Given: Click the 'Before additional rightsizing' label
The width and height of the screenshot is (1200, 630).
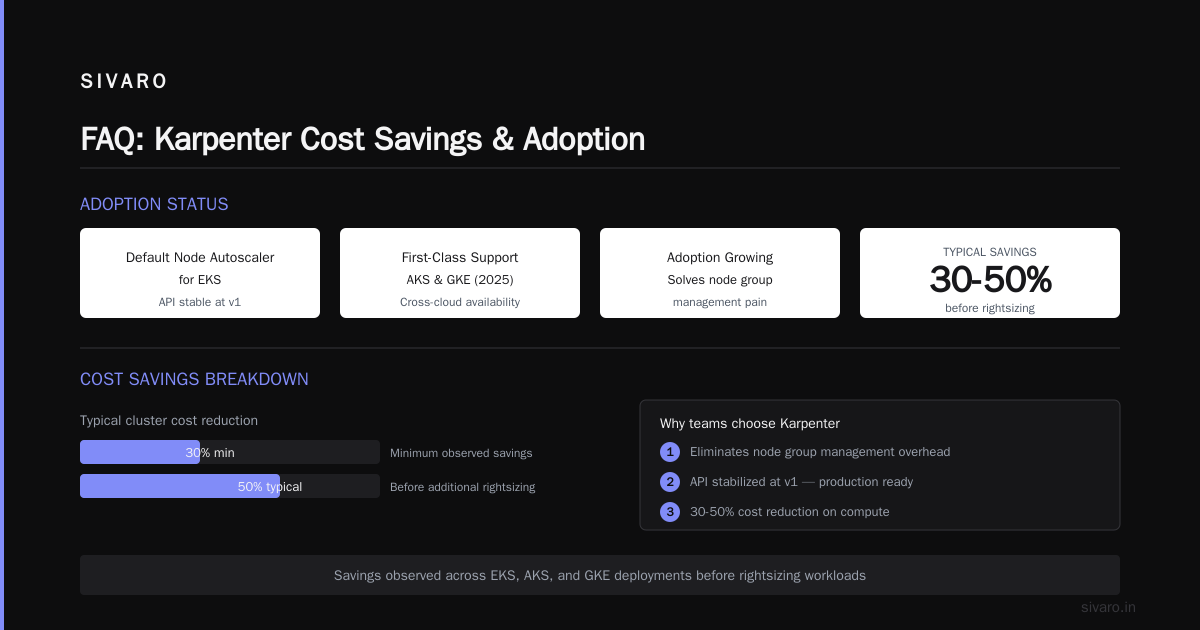Looking at the screenshot, I should tap(462, 487).
